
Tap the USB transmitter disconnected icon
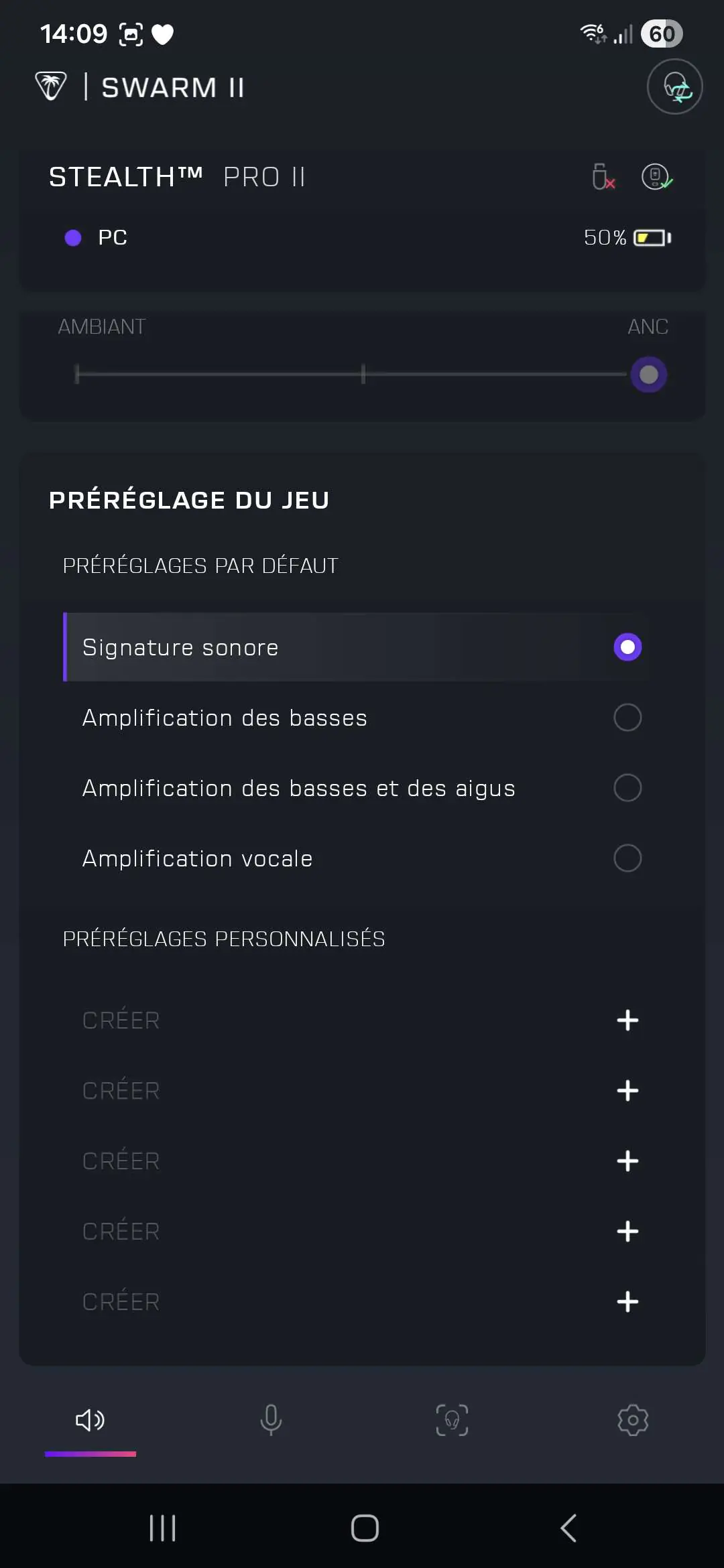pos(603,177)
